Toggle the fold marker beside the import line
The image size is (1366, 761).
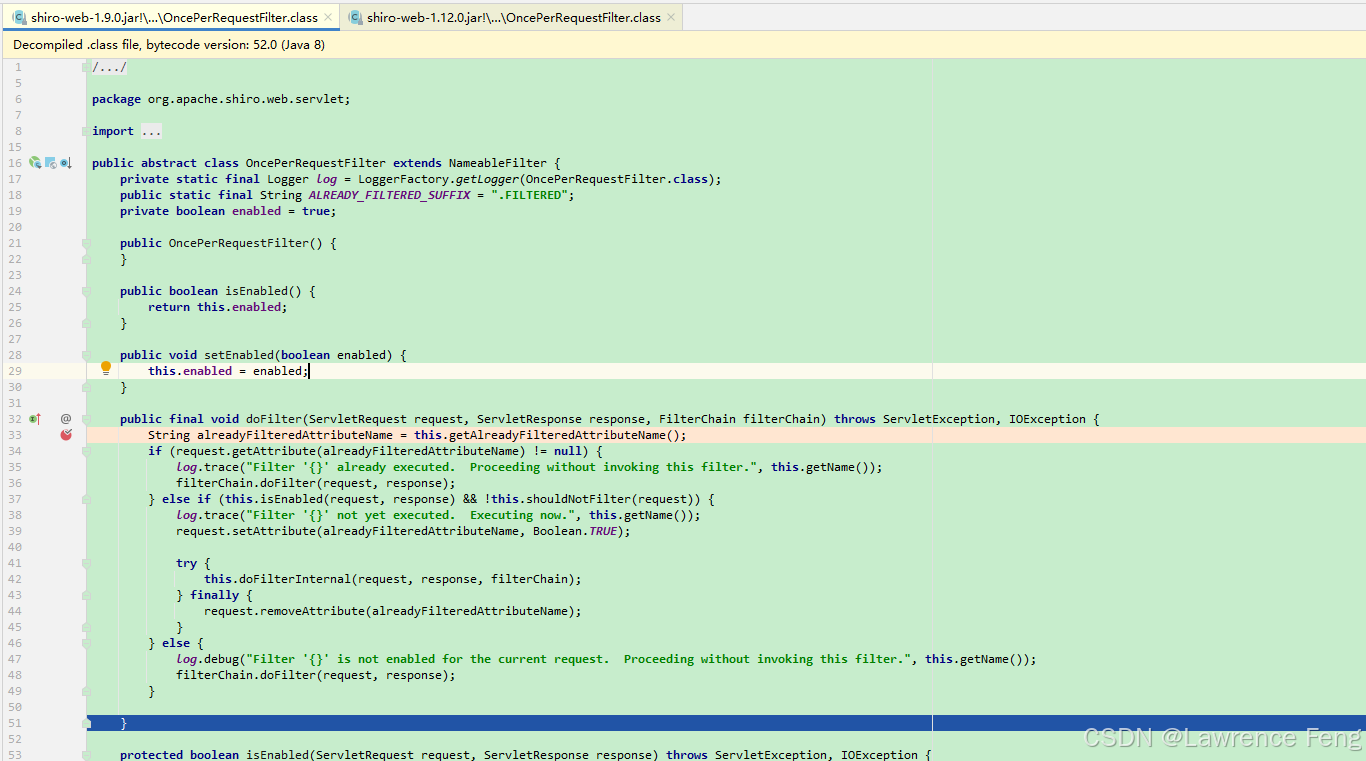[86, 131]
